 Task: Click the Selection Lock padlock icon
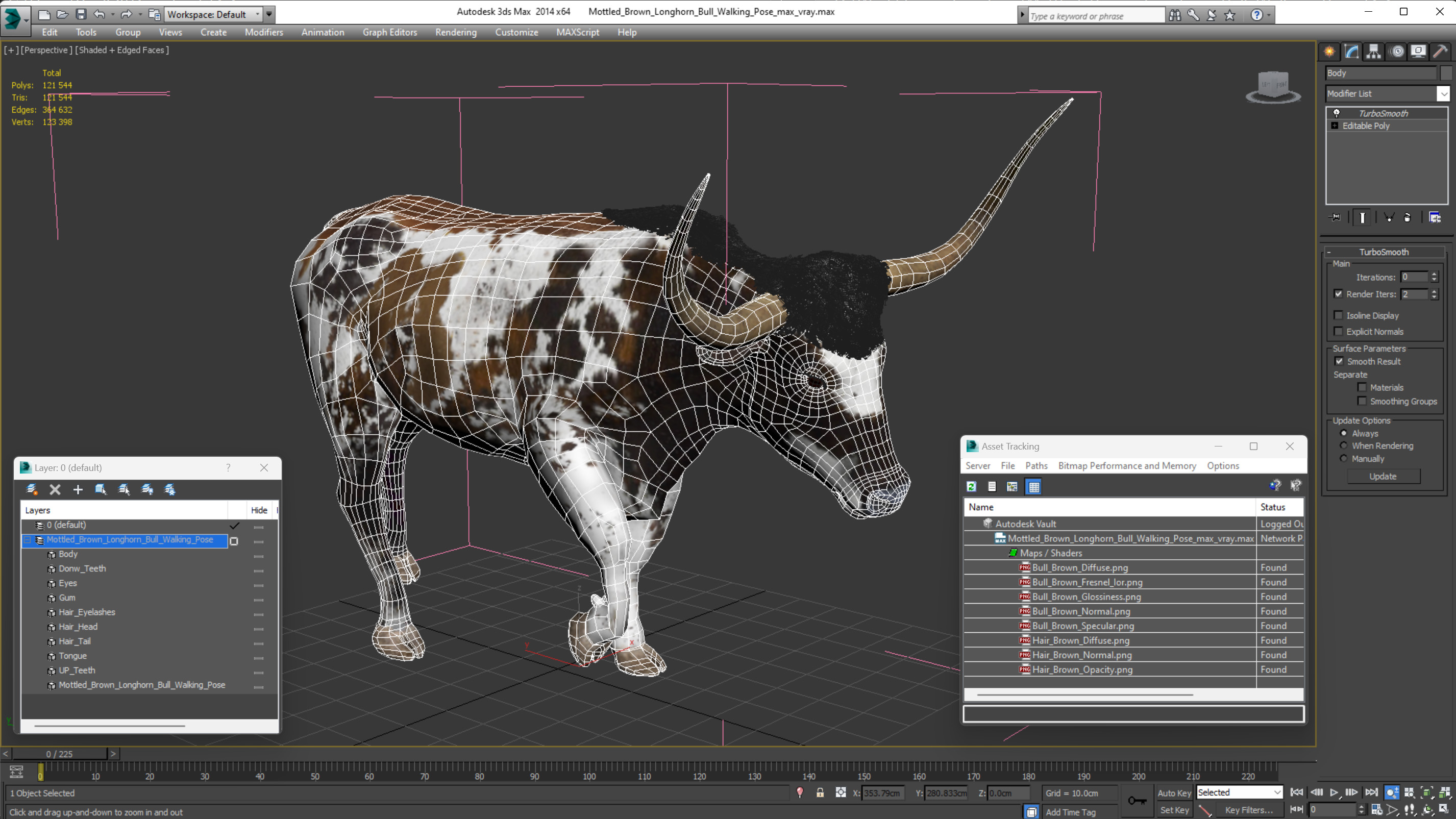coord(820,793)
